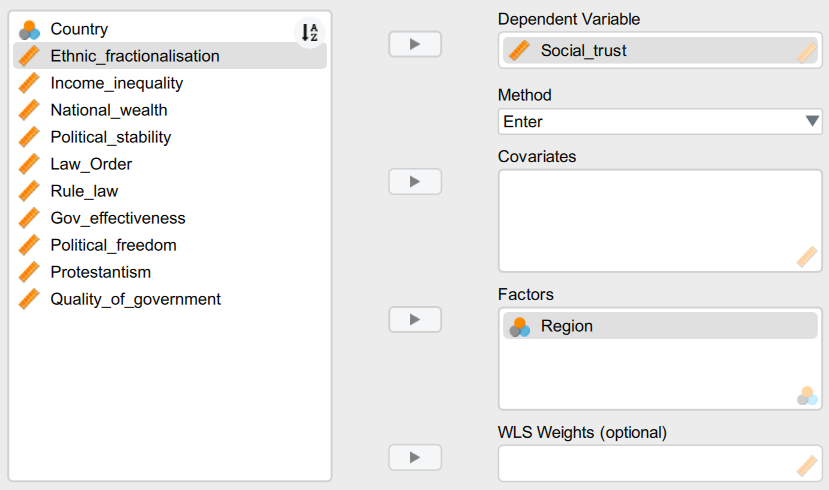829x490 pixels.
Task: Click the ruler icon beside Ethnic_fractionalisation
Action: click(30, 57)
